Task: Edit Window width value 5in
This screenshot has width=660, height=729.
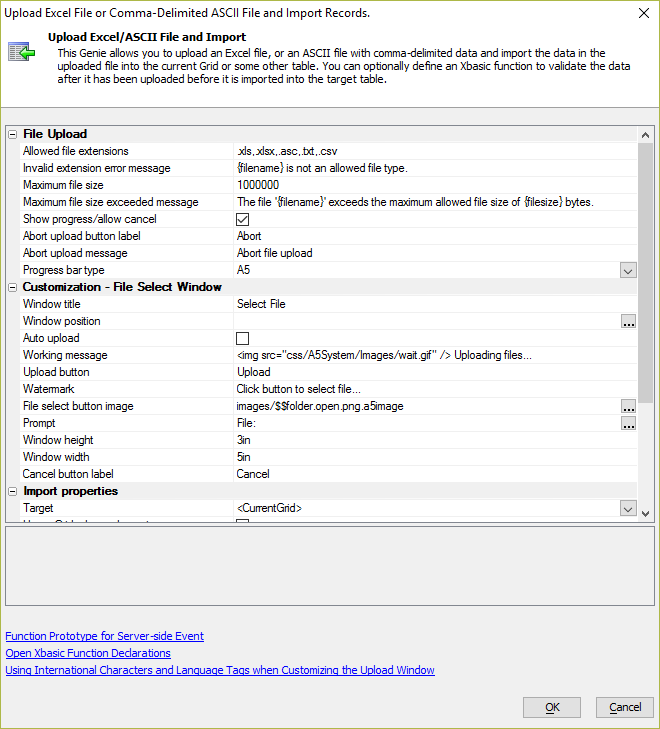Action: [436, 457]
